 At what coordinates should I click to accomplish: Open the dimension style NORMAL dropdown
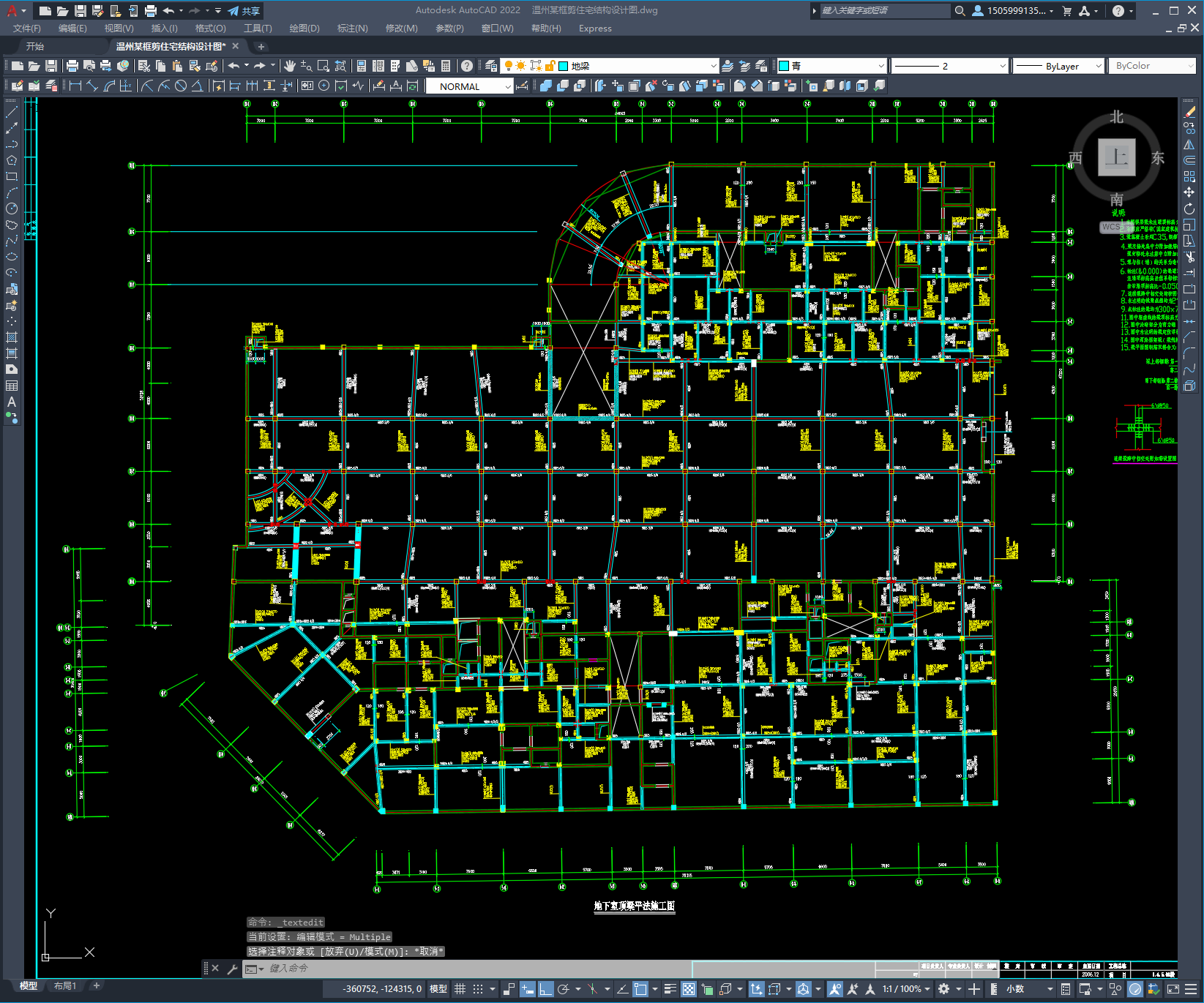(x=469, y=86)
